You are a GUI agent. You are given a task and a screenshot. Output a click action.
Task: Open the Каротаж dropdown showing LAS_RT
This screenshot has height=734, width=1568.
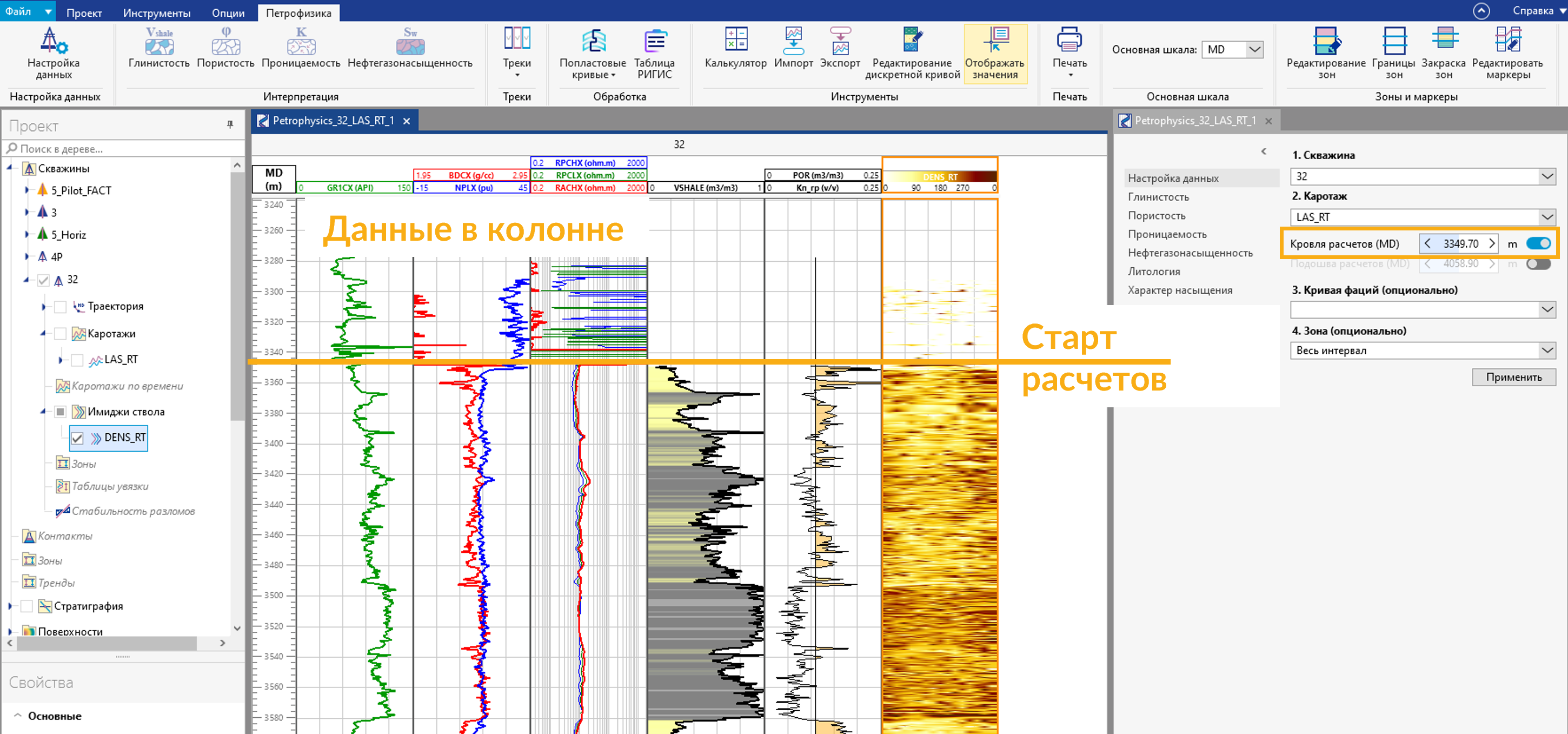tap(1423, 217)
